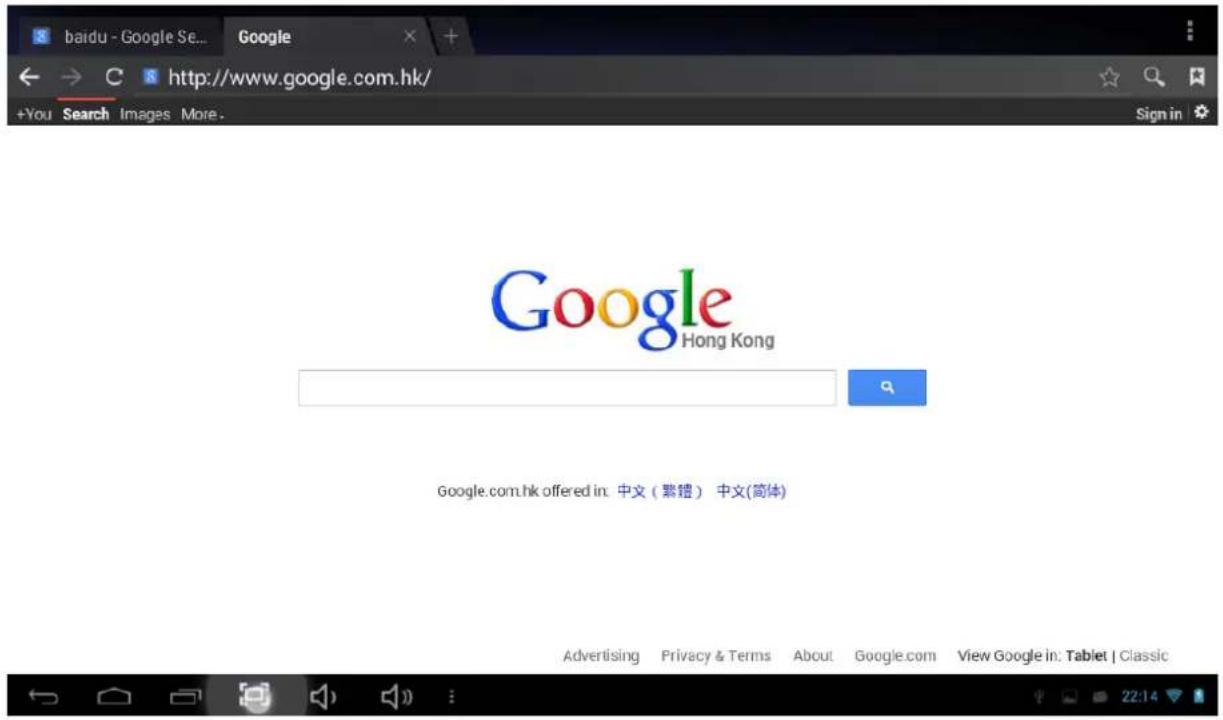Switch to Traditional Chinese 中文（繁體）
Viewport: 1223px width, 720px height.
click(x=660, y=492)
